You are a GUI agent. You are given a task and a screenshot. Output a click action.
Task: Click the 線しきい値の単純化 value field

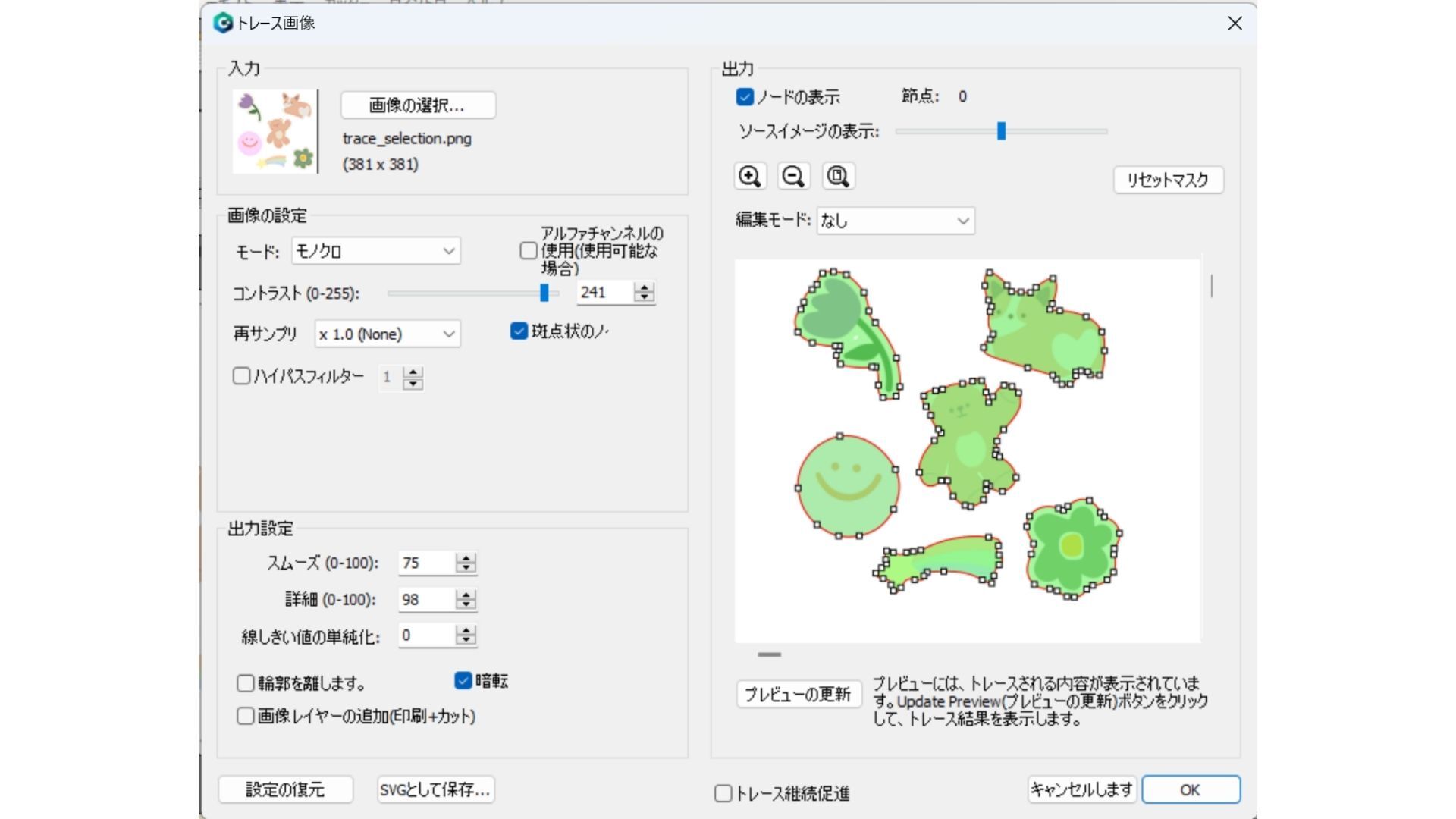click(x=427, y=635)
